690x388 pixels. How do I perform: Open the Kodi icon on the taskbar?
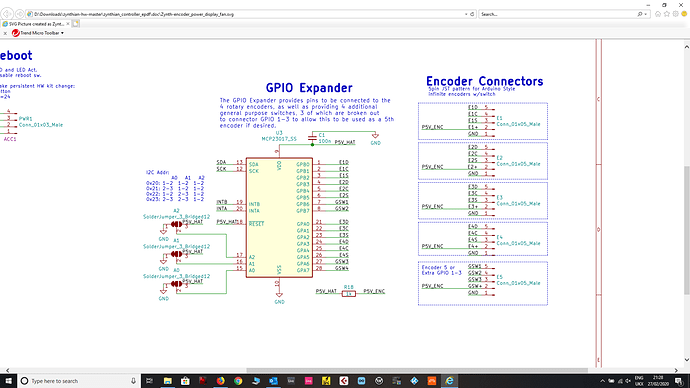(x=414, y=381)
